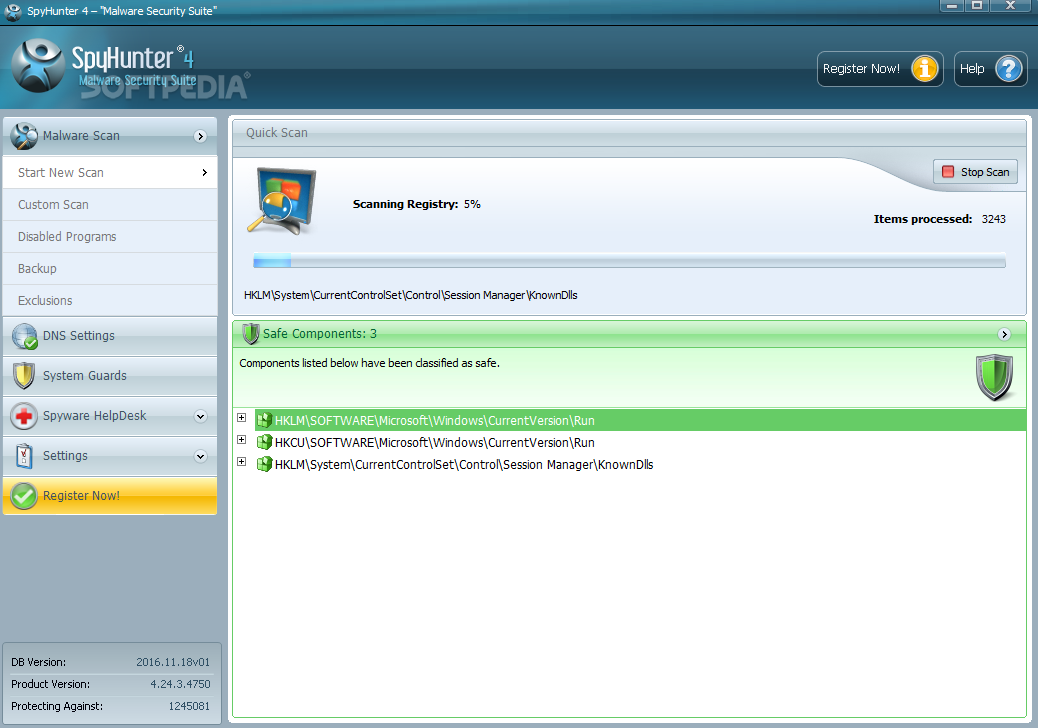Screen dimensions: 1038x728
Task: Click the scanning monitor magnifier icon
Action: (x=282, y=201)
